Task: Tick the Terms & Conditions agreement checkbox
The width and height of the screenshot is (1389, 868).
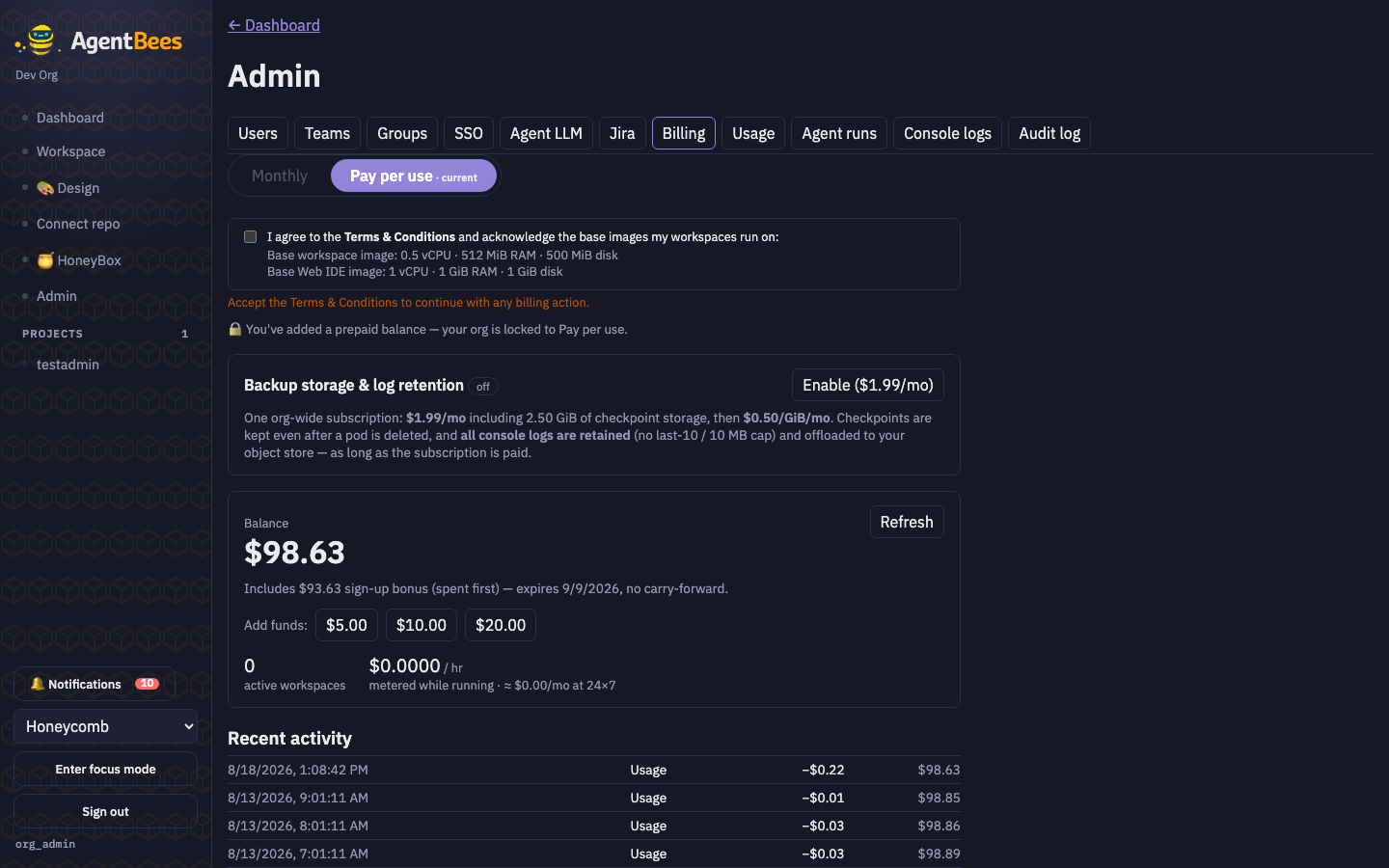Action: [251, 237]
